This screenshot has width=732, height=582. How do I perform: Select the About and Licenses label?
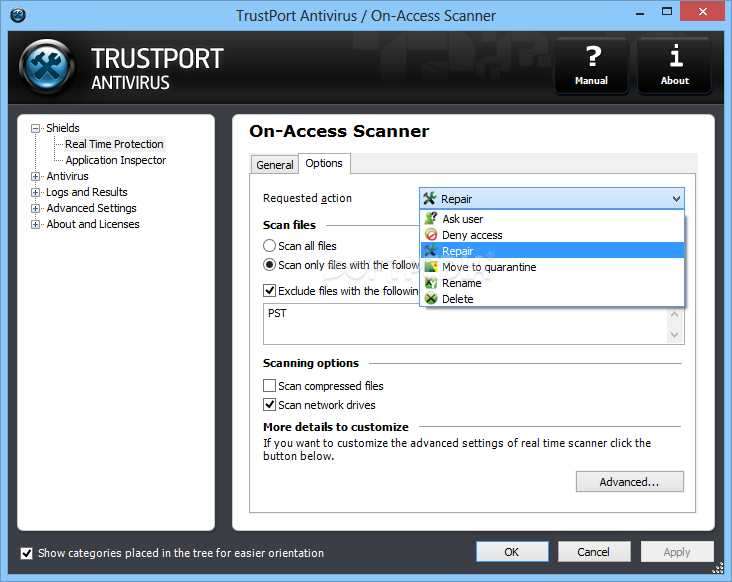pos(92,224)
